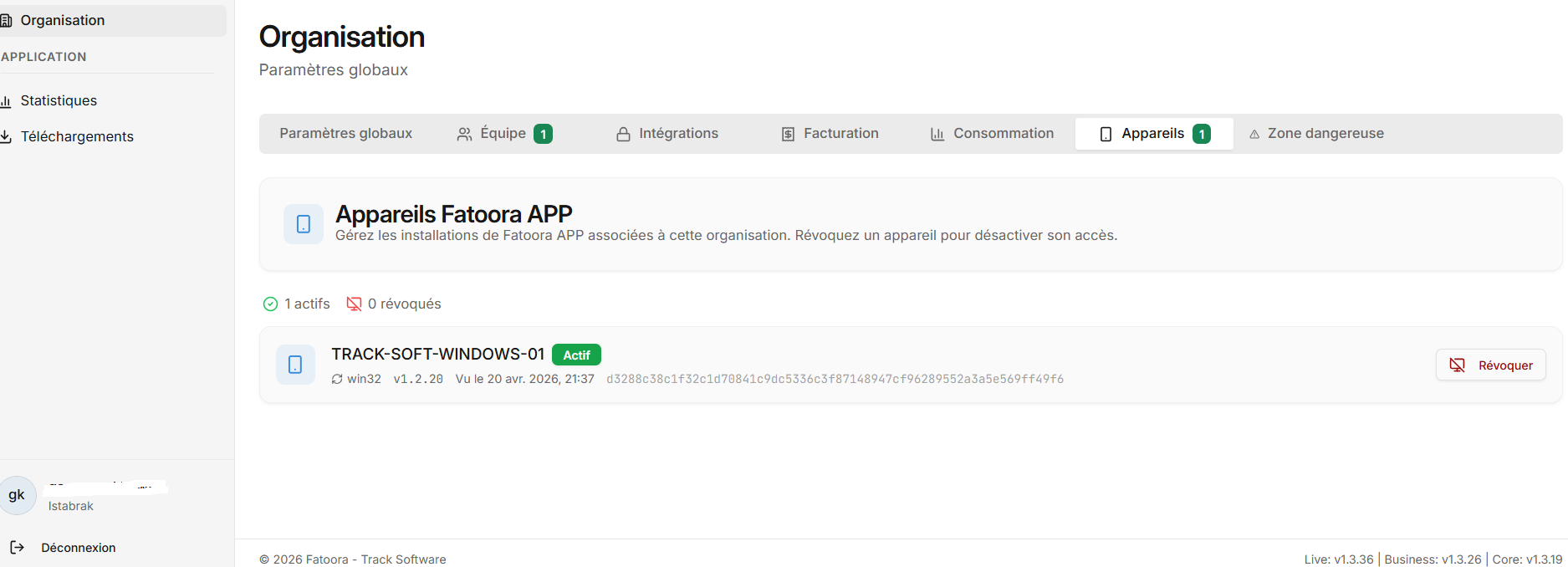Click the APPLICATION section label in sidebar

click(43, 57)
